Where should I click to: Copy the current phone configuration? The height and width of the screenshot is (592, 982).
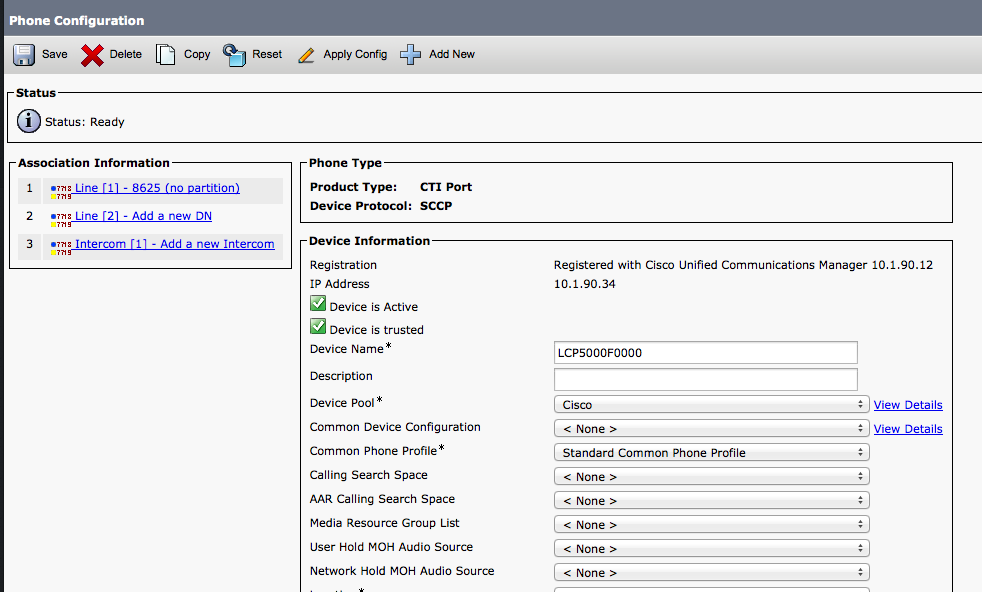(x=183, y=54)
